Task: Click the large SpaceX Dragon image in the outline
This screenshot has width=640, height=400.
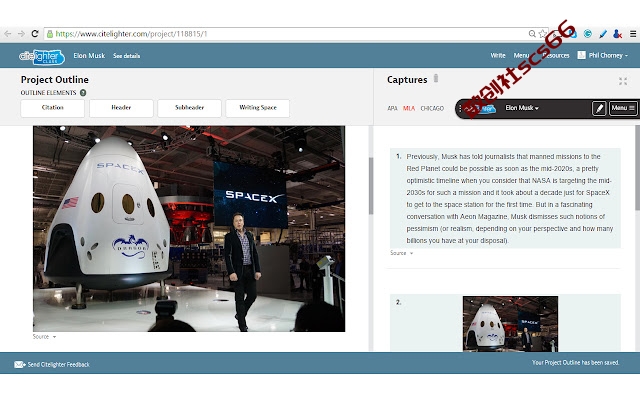Action: [x=189, y=229]
